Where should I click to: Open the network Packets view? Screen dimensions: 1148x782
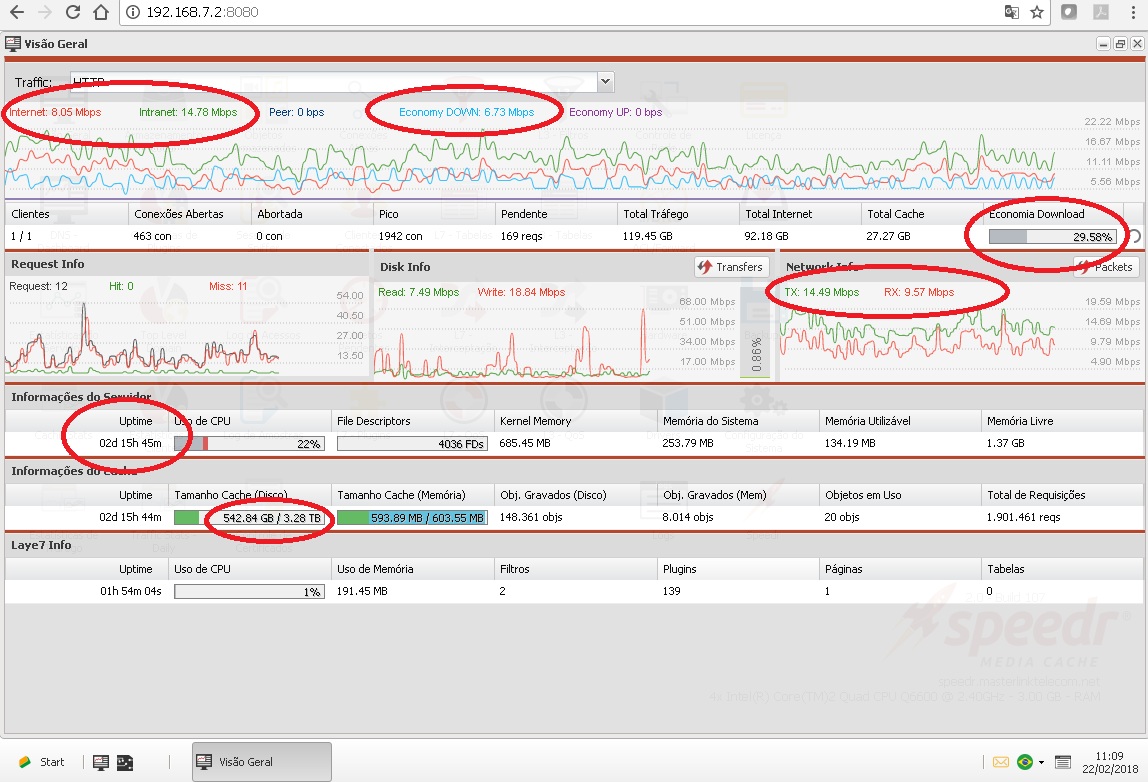(1106, 267)
